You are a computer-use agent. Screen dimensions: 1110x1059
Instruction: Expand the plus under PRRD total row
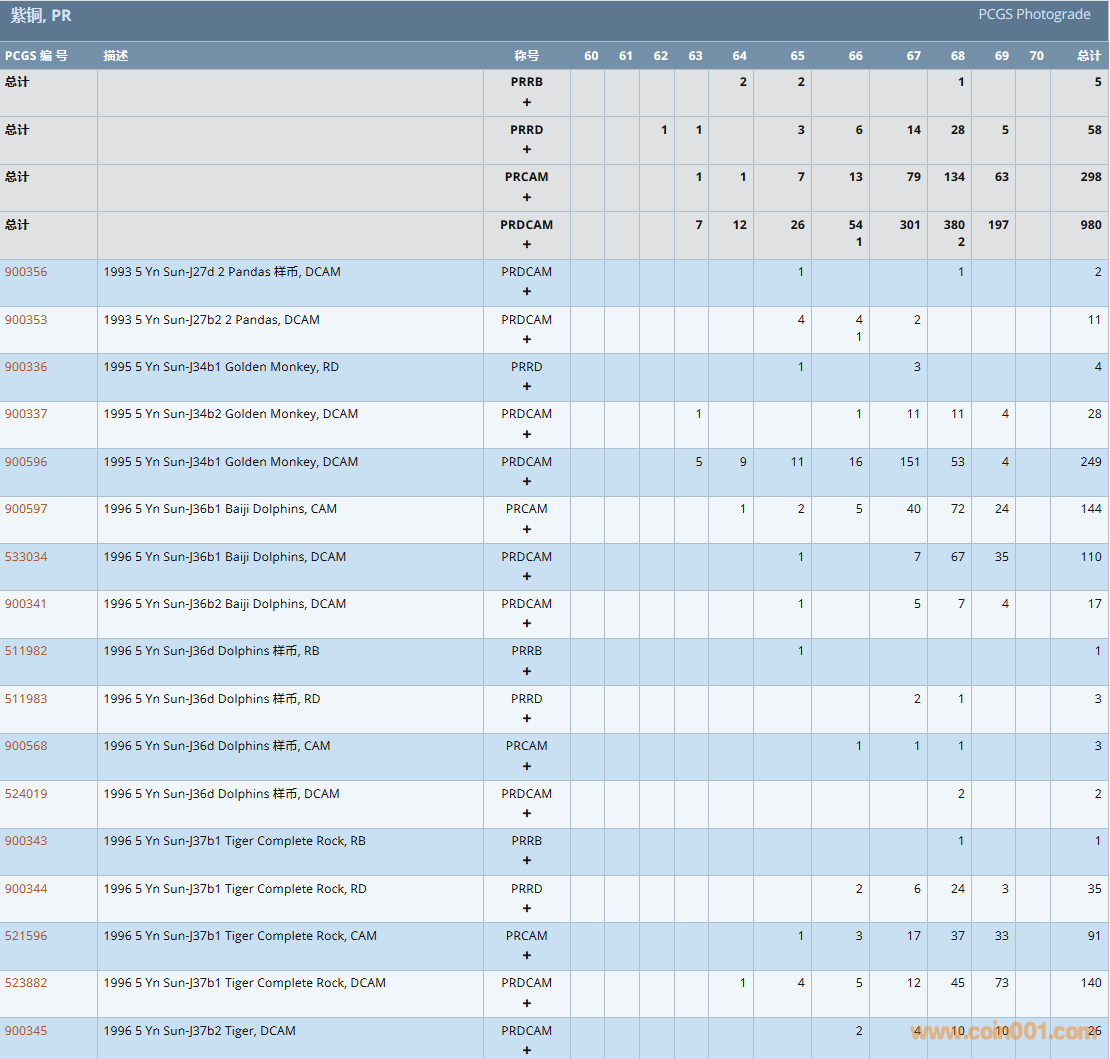(x=527, y=150)
